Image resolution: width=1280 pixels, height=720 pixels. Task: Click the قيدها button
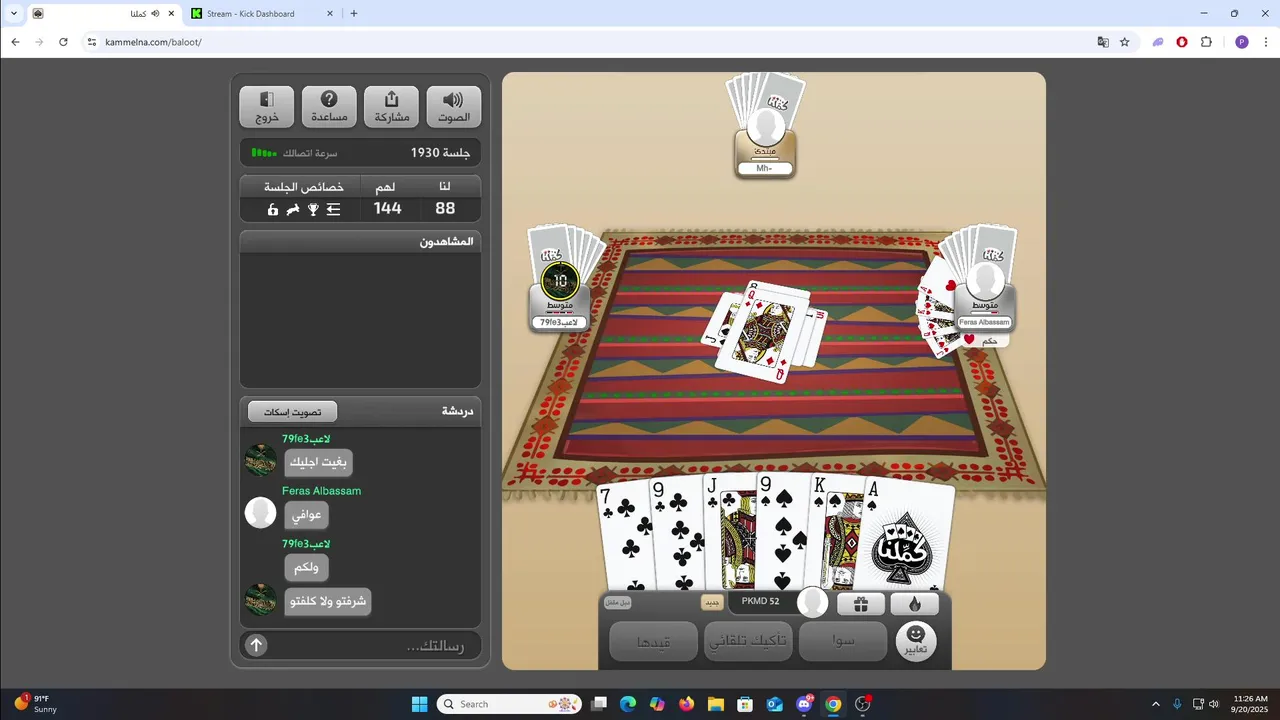pos(653,641)
